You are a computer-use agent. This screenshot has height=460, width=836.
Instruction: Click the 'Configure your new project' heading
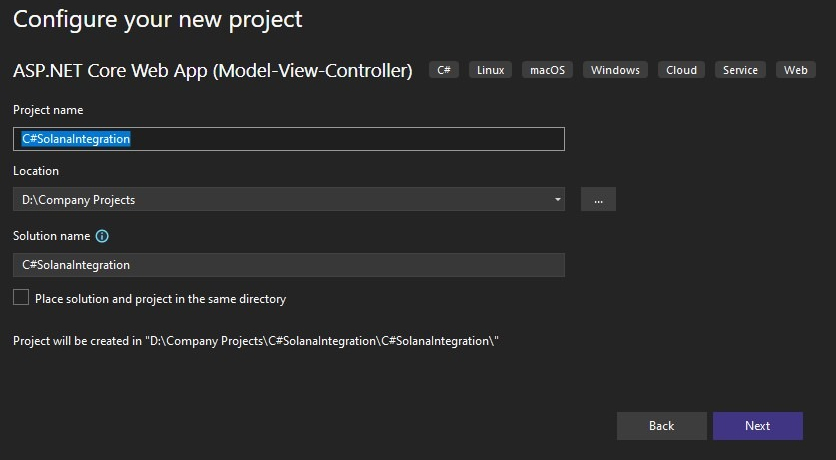pyautogui.click(x=158, y=20)
